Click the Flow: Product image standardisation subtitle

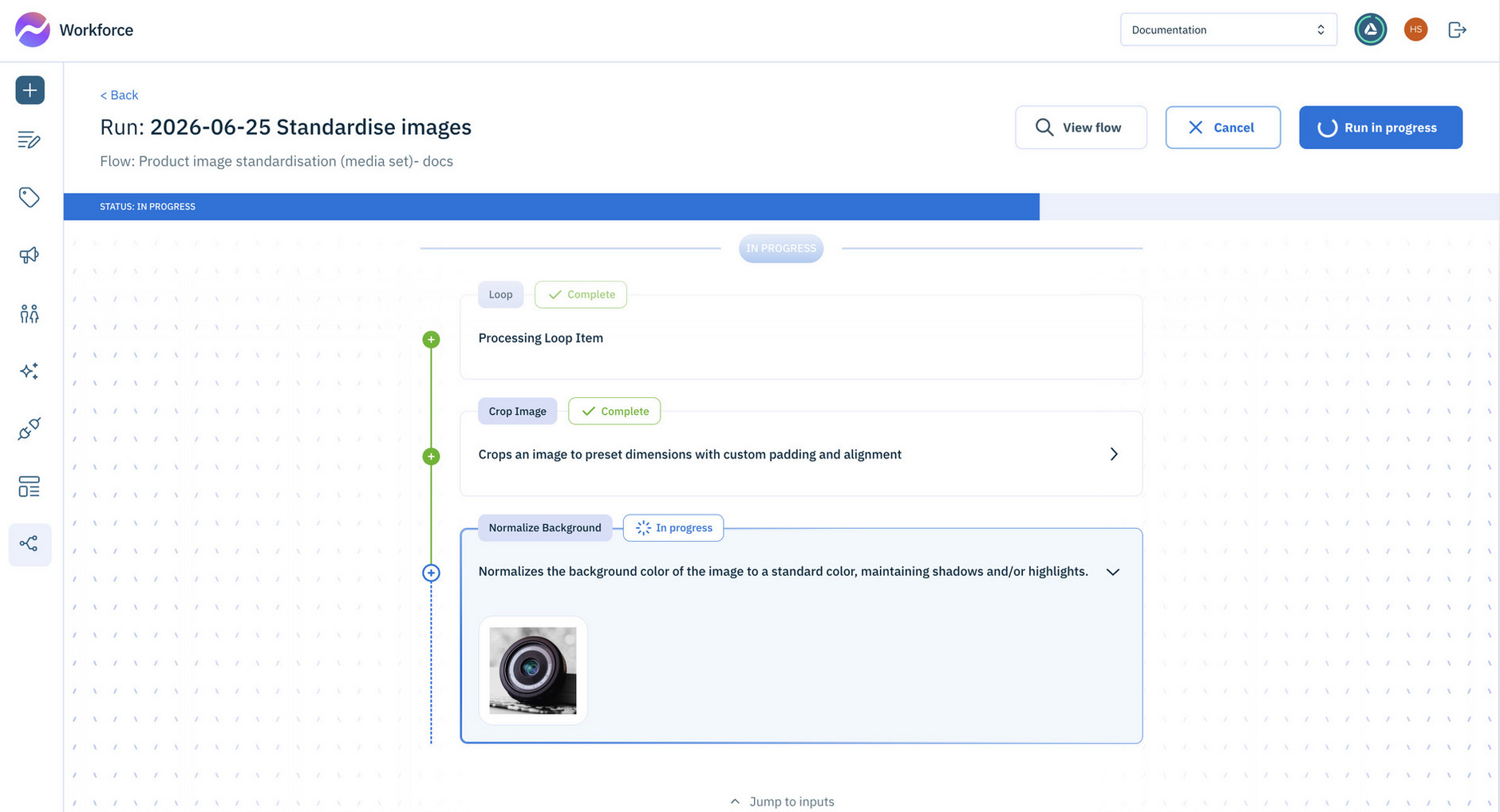tap(277, 161)
